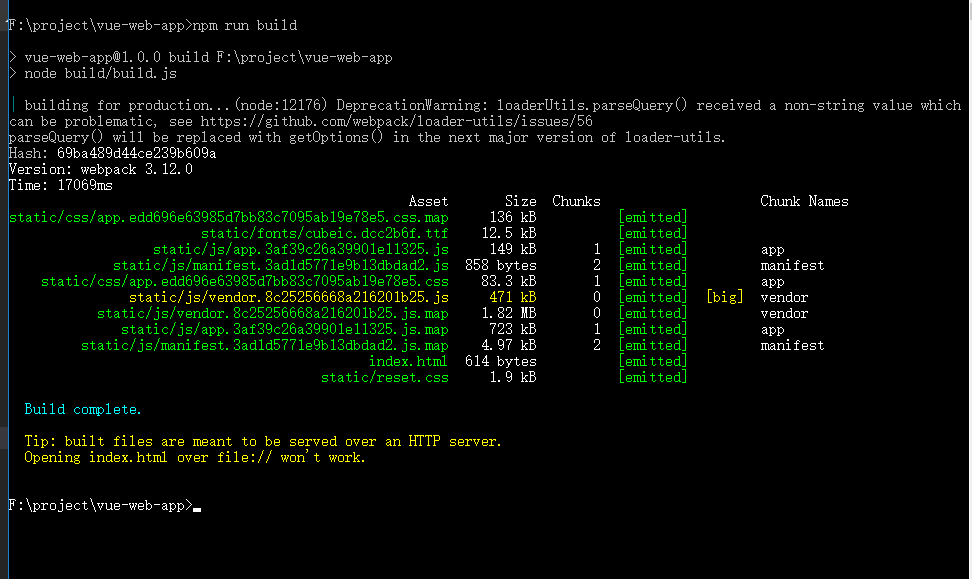The image size is (972, 579).
Task: Click the bottom command prompt cursor
Action: pyautogui.click(x=197, y=510)
